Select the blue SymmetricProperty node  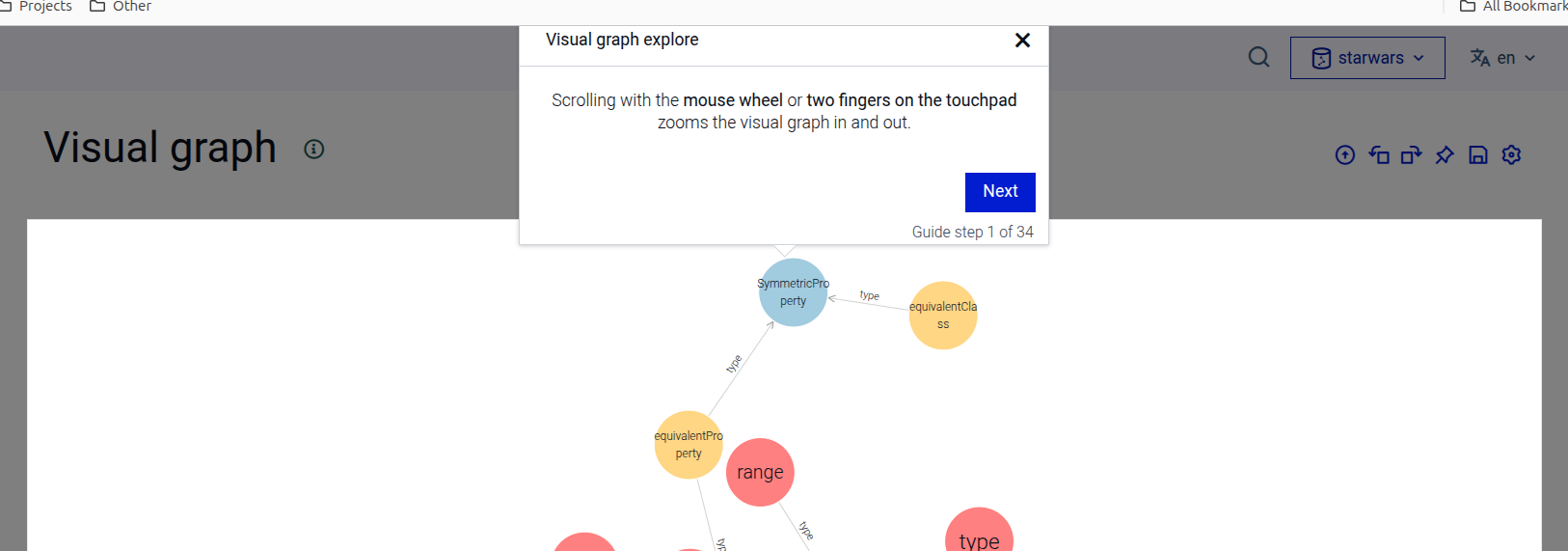pos(793,292)
